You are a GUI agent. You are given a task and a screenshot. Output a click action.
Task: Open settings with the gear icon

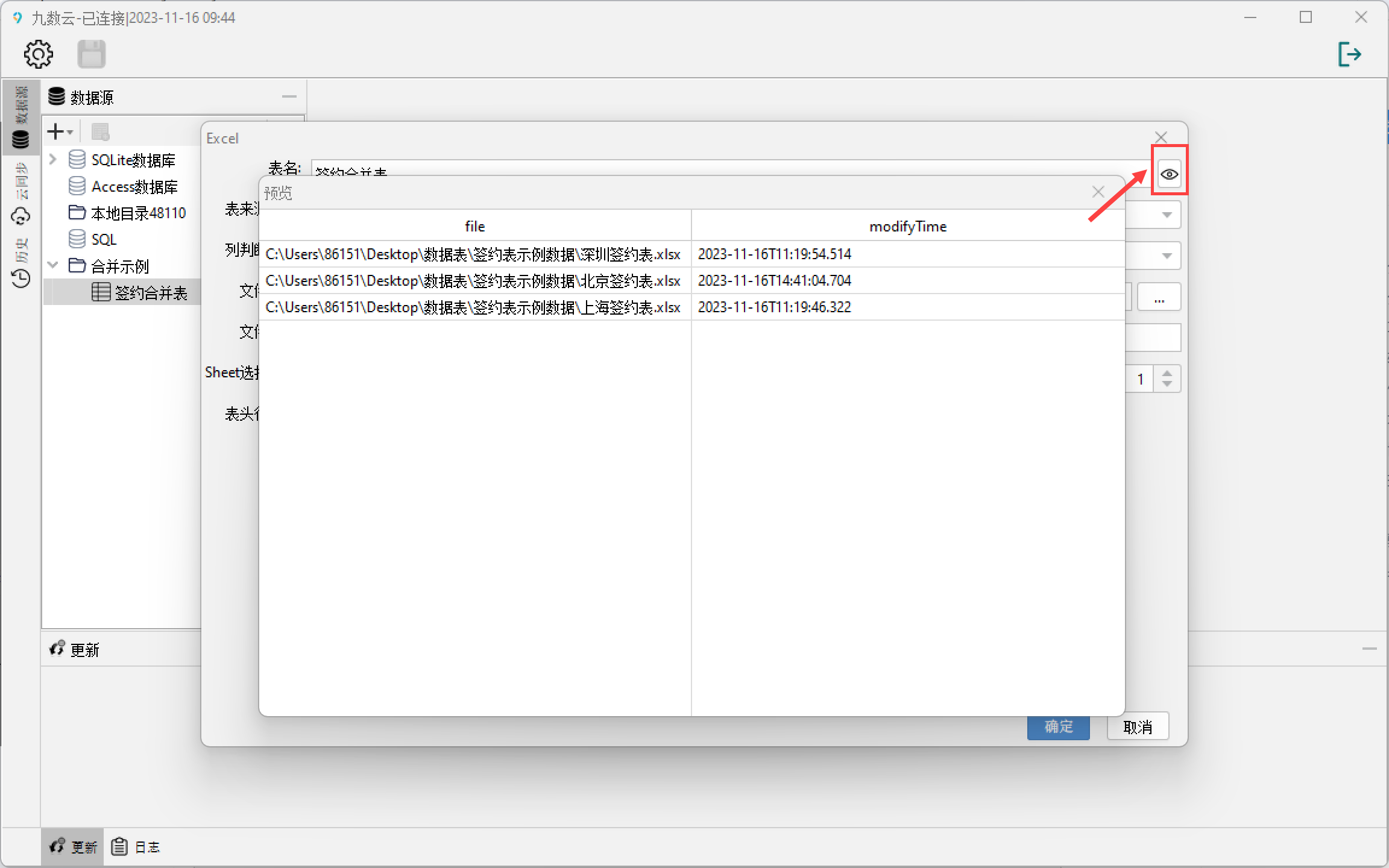tap(39, 54)
